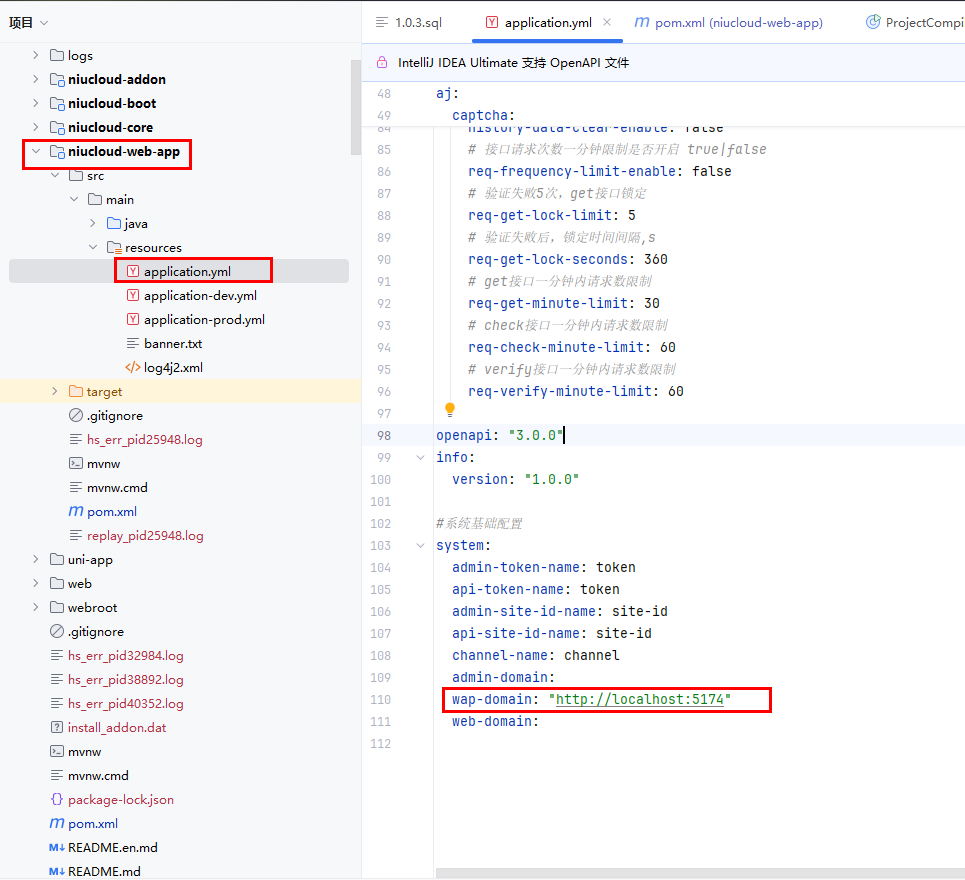Click the Maven pom.xml icon under niucloud-web-app
The height and width of the screenshot is (880, 965).
(76, 512)
